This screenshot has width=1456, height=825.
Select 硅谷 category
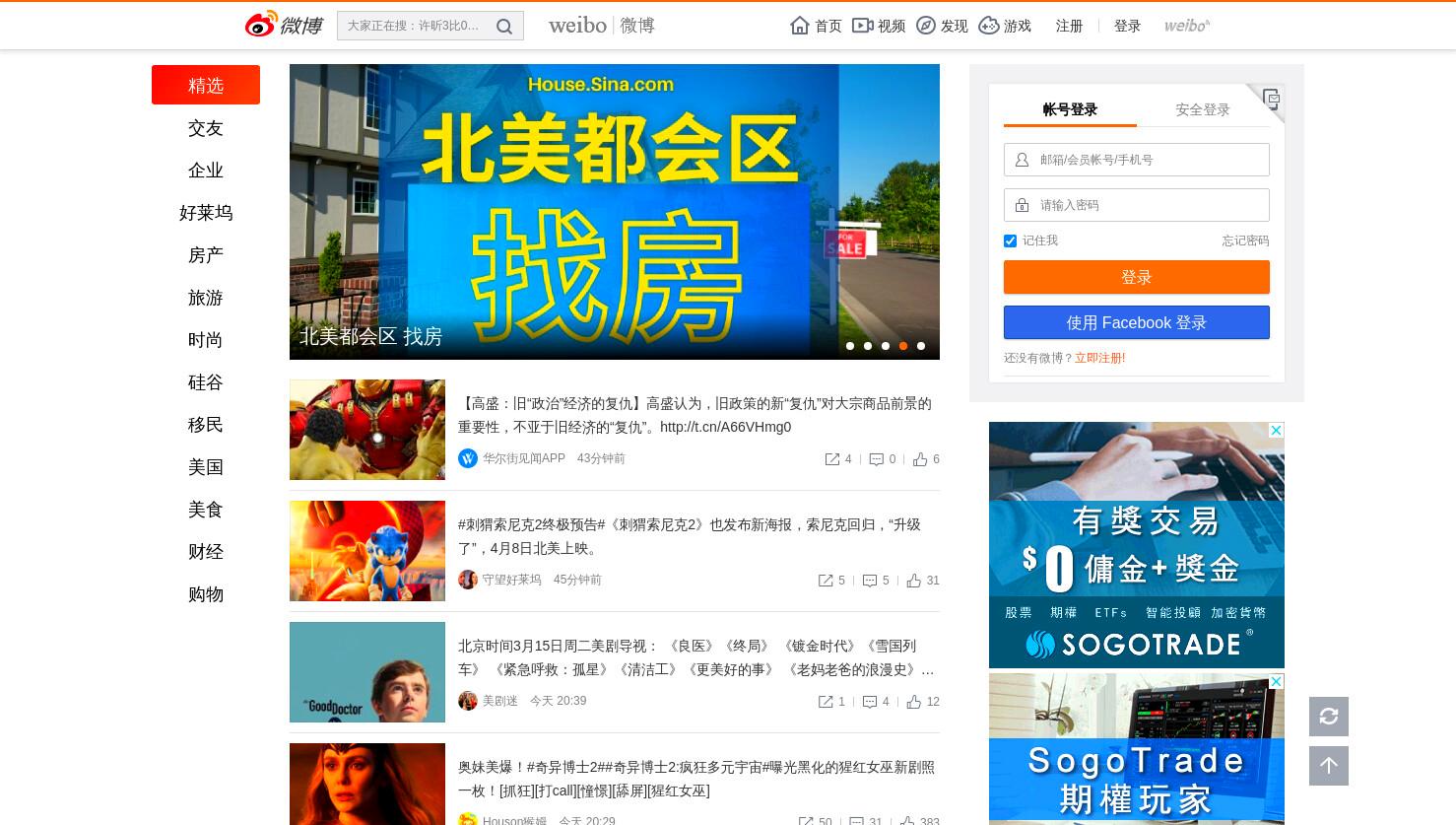click(206, 382)
